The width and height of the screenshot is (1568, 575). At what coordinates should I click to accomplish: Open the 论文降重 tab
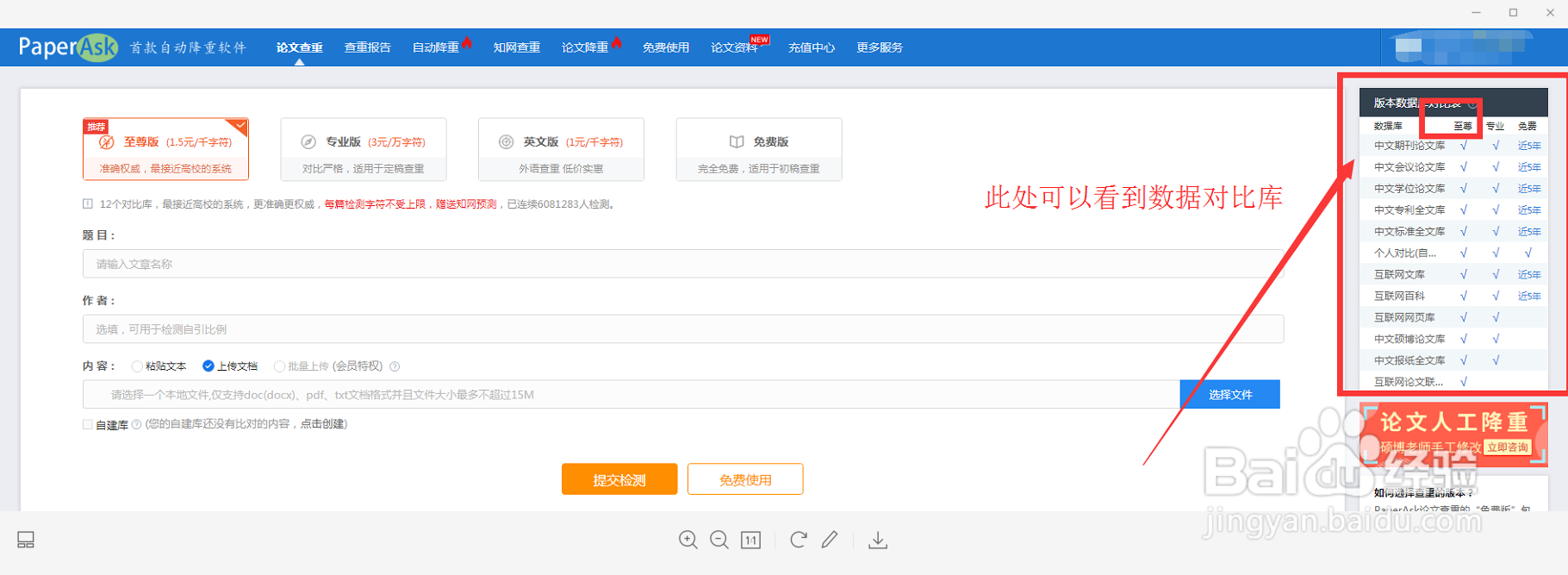point(585,47)
